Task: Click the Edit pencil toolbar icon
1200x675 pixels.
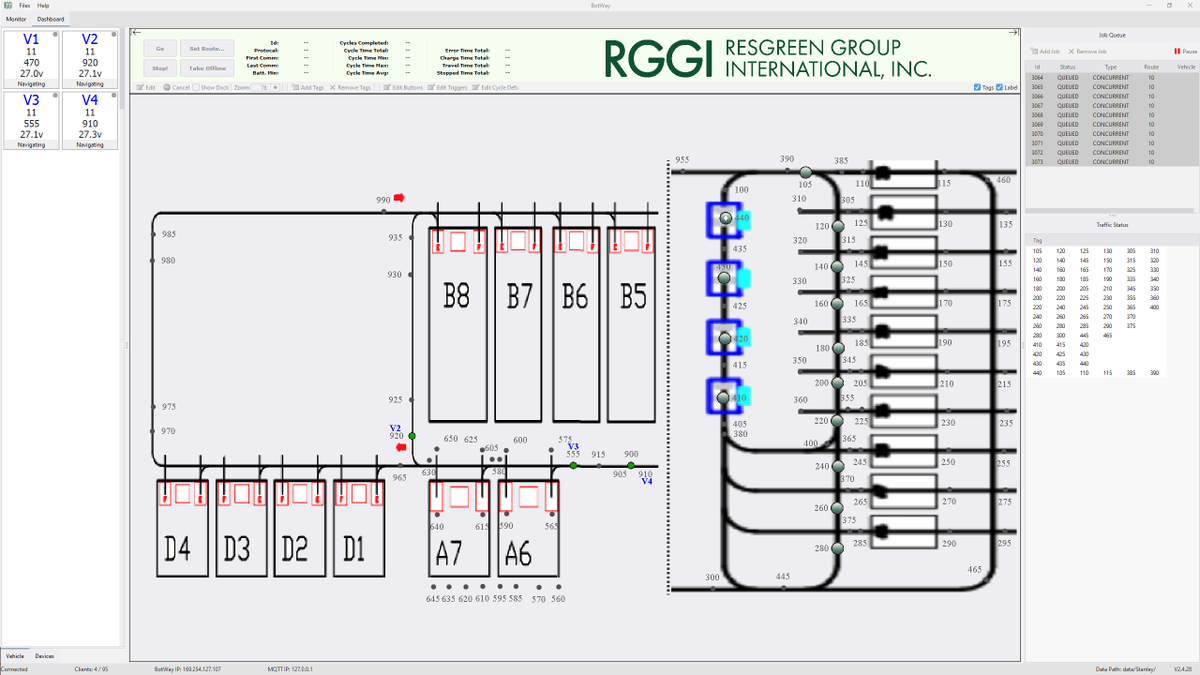Action: click(x=140, y=88)
